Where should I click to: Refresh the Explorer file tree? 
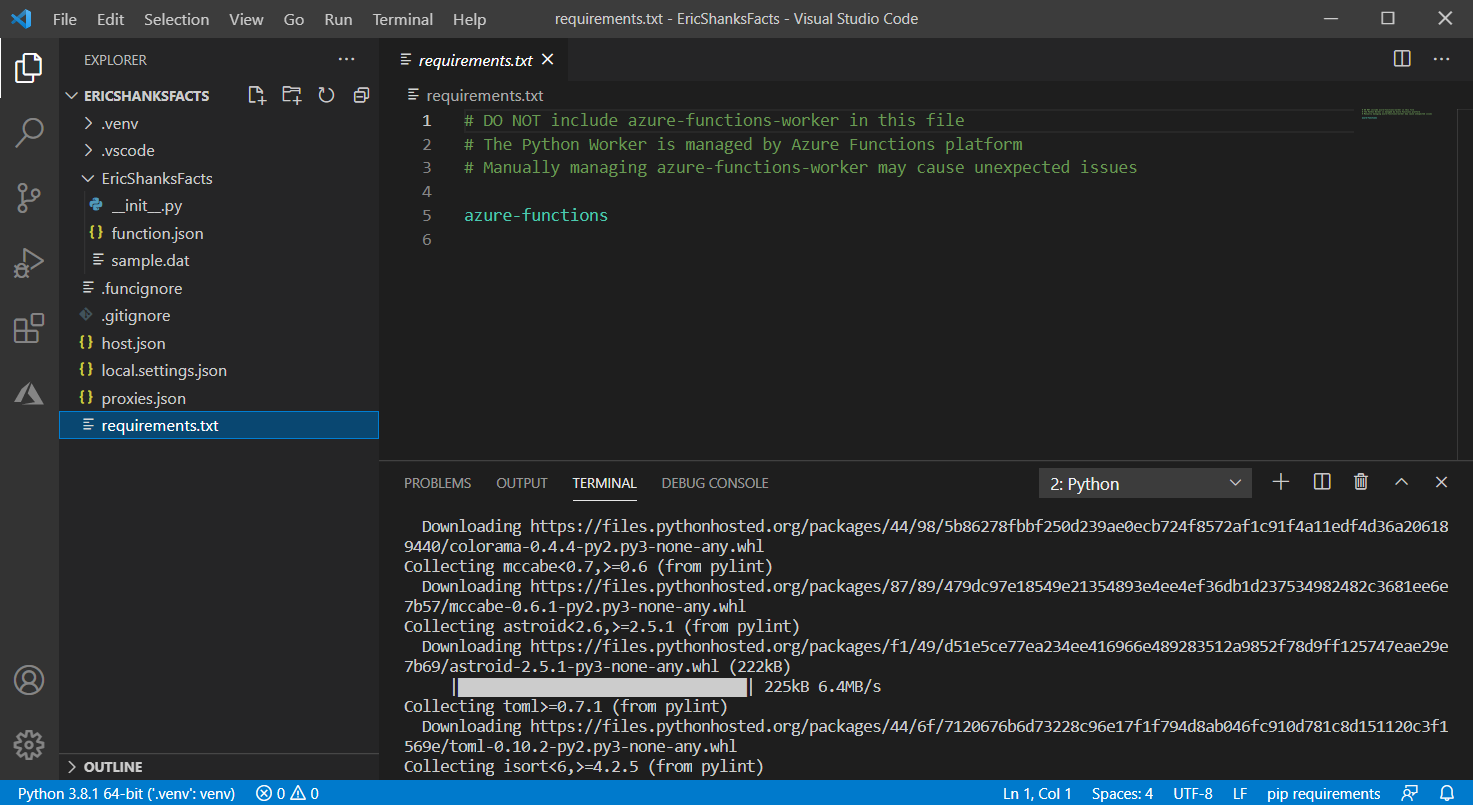point(326,96)
